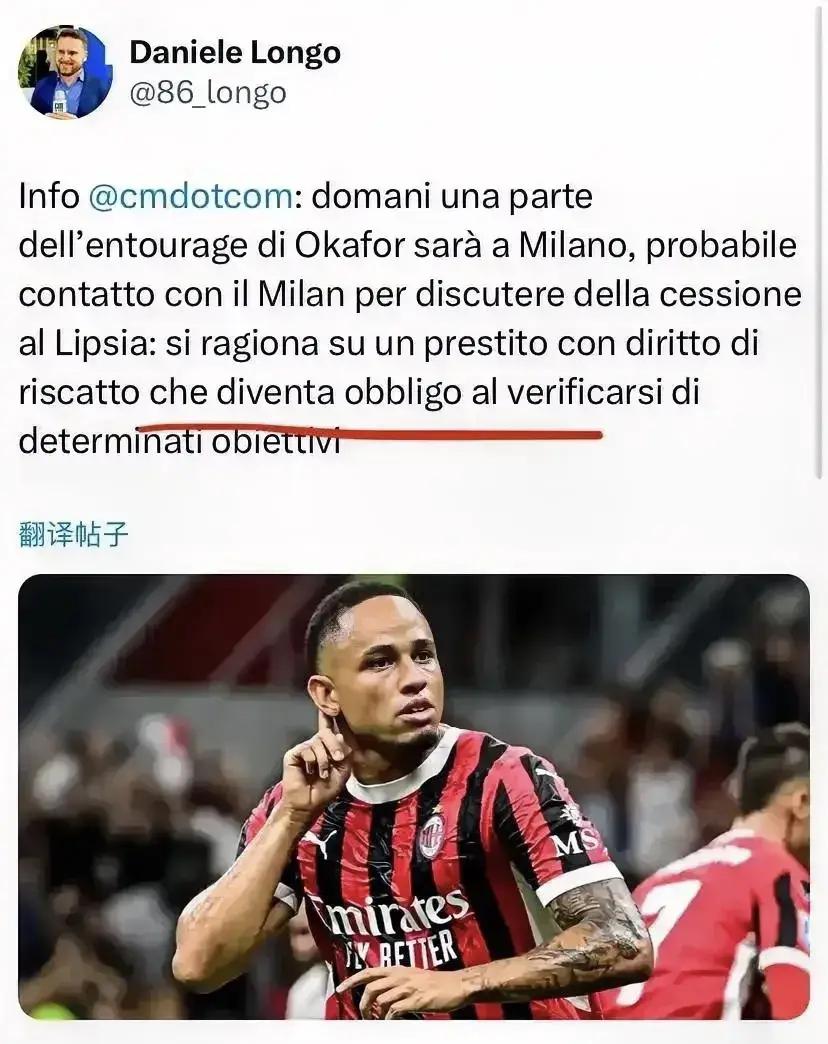Click the AC Milan crest on the jersey
Viewport: 828px width, 1044px height.
pos(431,836)
